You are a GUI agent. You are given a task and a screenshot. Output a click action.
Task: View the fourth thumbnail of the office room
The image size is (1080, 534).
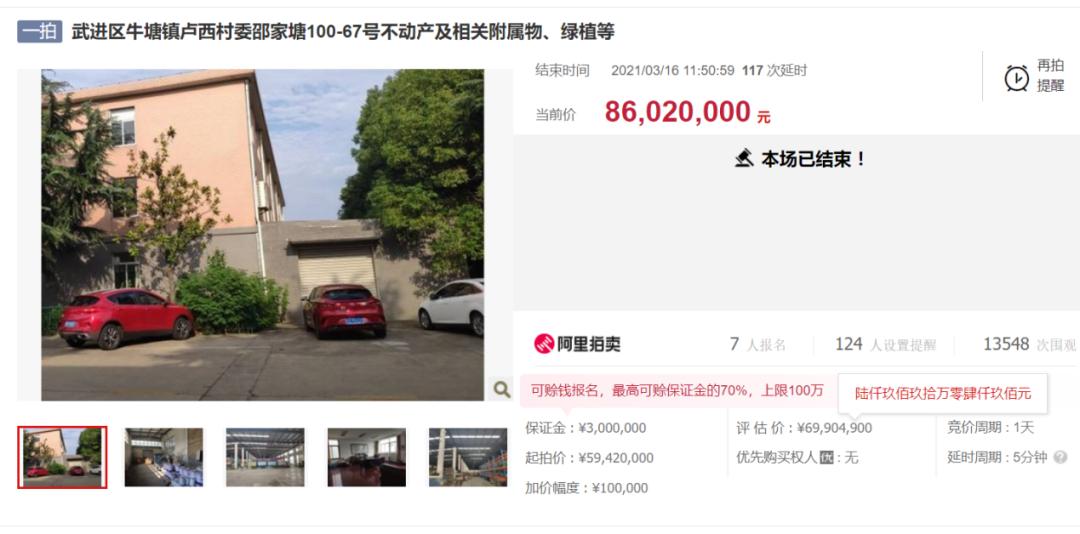366,458
